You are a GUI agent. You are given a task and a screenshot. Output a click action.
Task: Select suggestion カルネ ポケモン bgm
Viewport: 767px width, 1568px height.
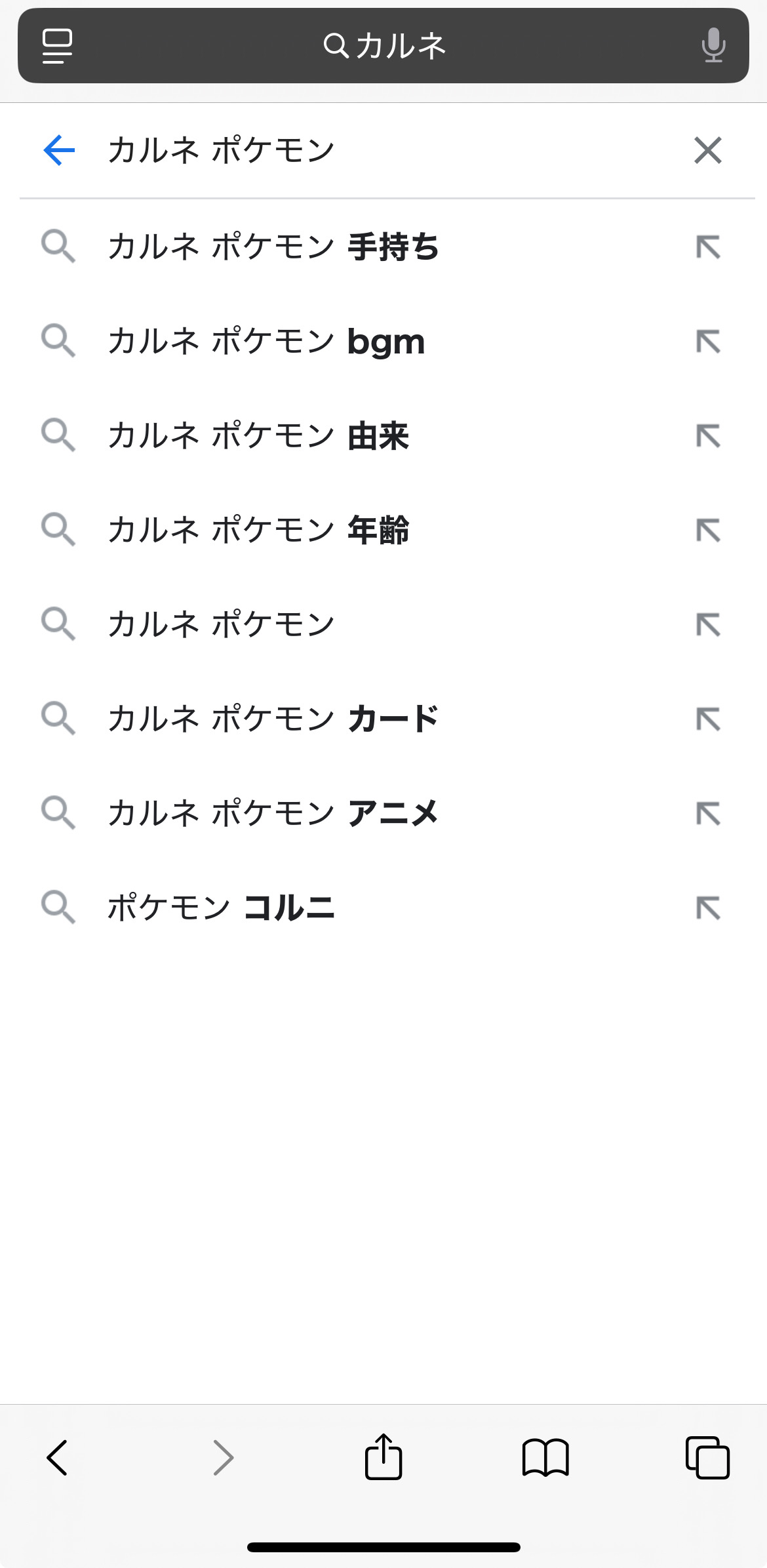(266, 342)
